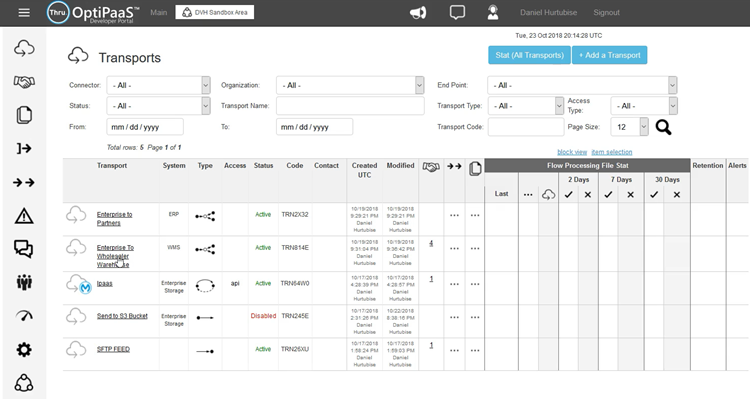Open the user profile icon in header
This screenshot has width=750, height=399.
tap(493, 12)
